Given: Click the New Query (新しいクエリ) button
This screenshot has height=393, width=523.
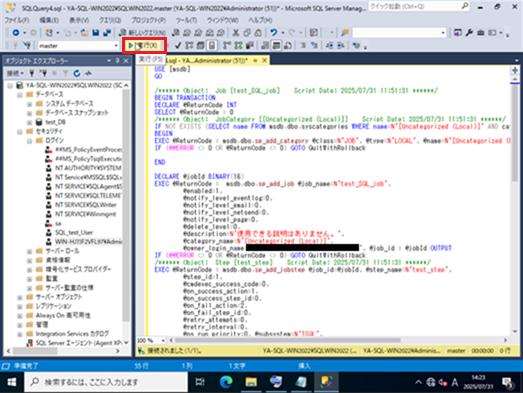Looking at the screenshot, I should tap(143, 33).
